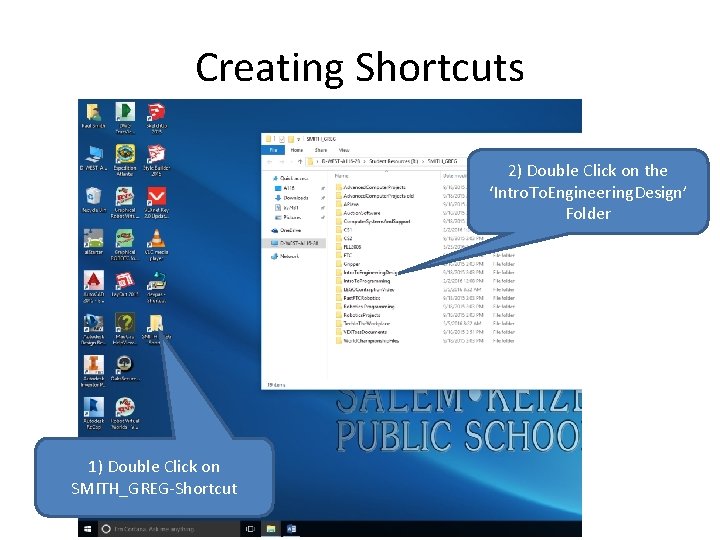
Task: Open the View ribbon tab in Explorer
Action: pyautogui.click(x=344, y=150)
